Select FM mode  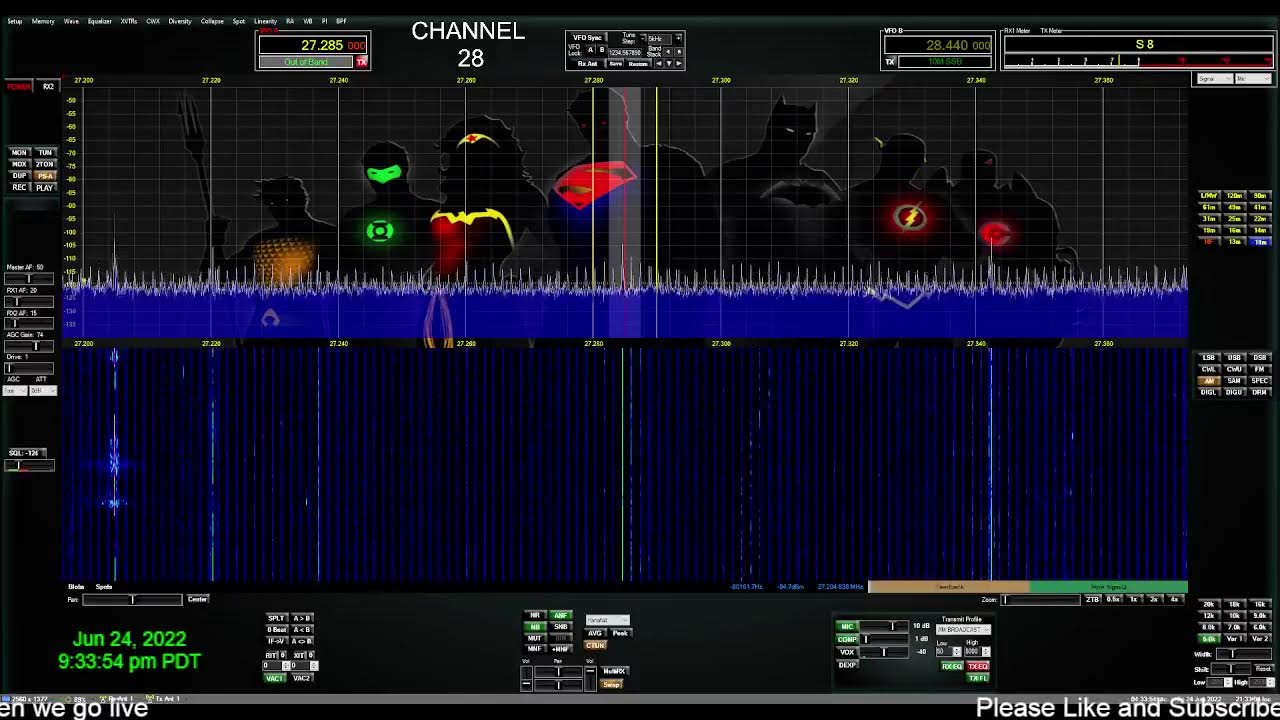pos(1260,369)
